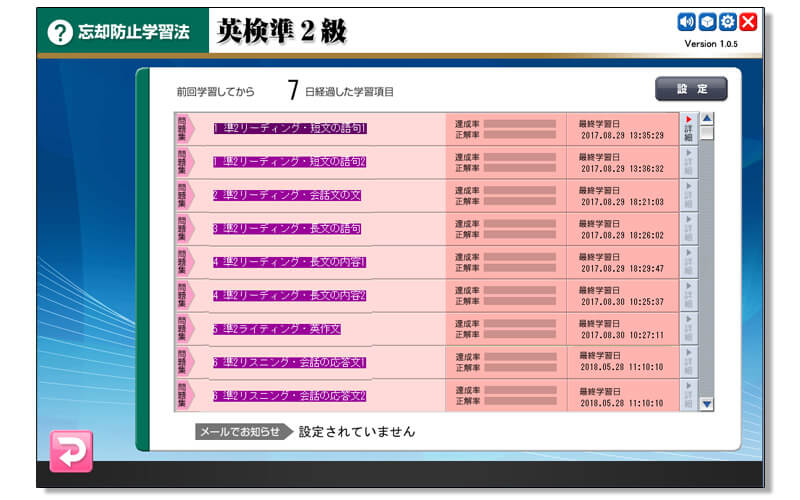Open 詳細 for 短文の語句2 row
Viewport: 800px width, 500px height.
688,162
